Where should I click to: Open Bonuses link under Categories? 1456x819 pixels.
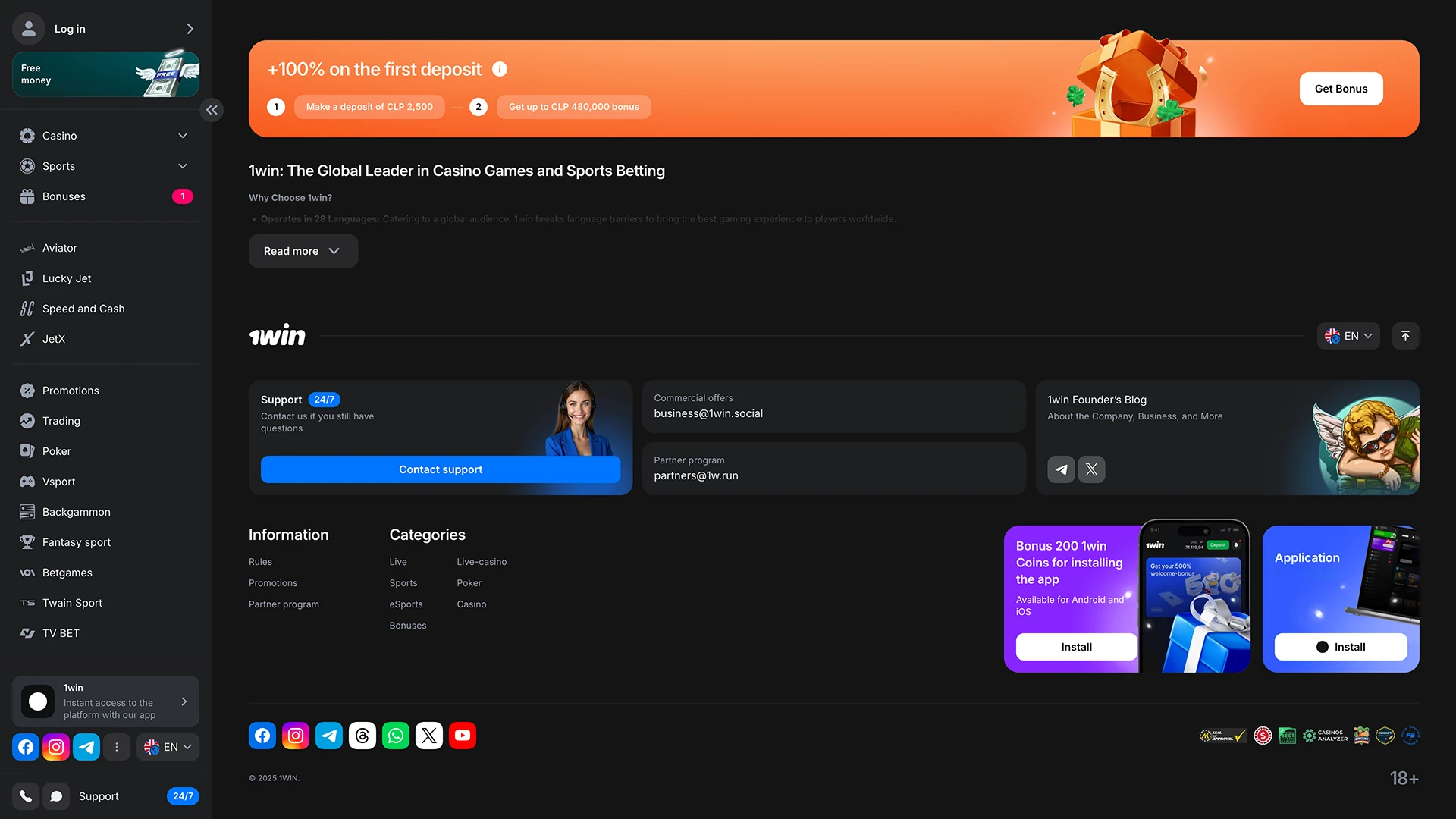(x=408, y=626)
